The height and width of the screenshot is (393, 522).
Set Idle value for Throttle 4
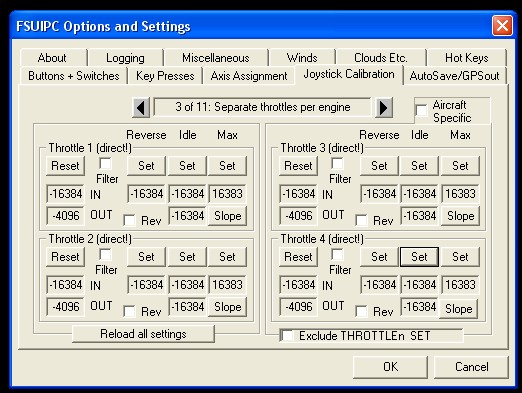(419, 257)
